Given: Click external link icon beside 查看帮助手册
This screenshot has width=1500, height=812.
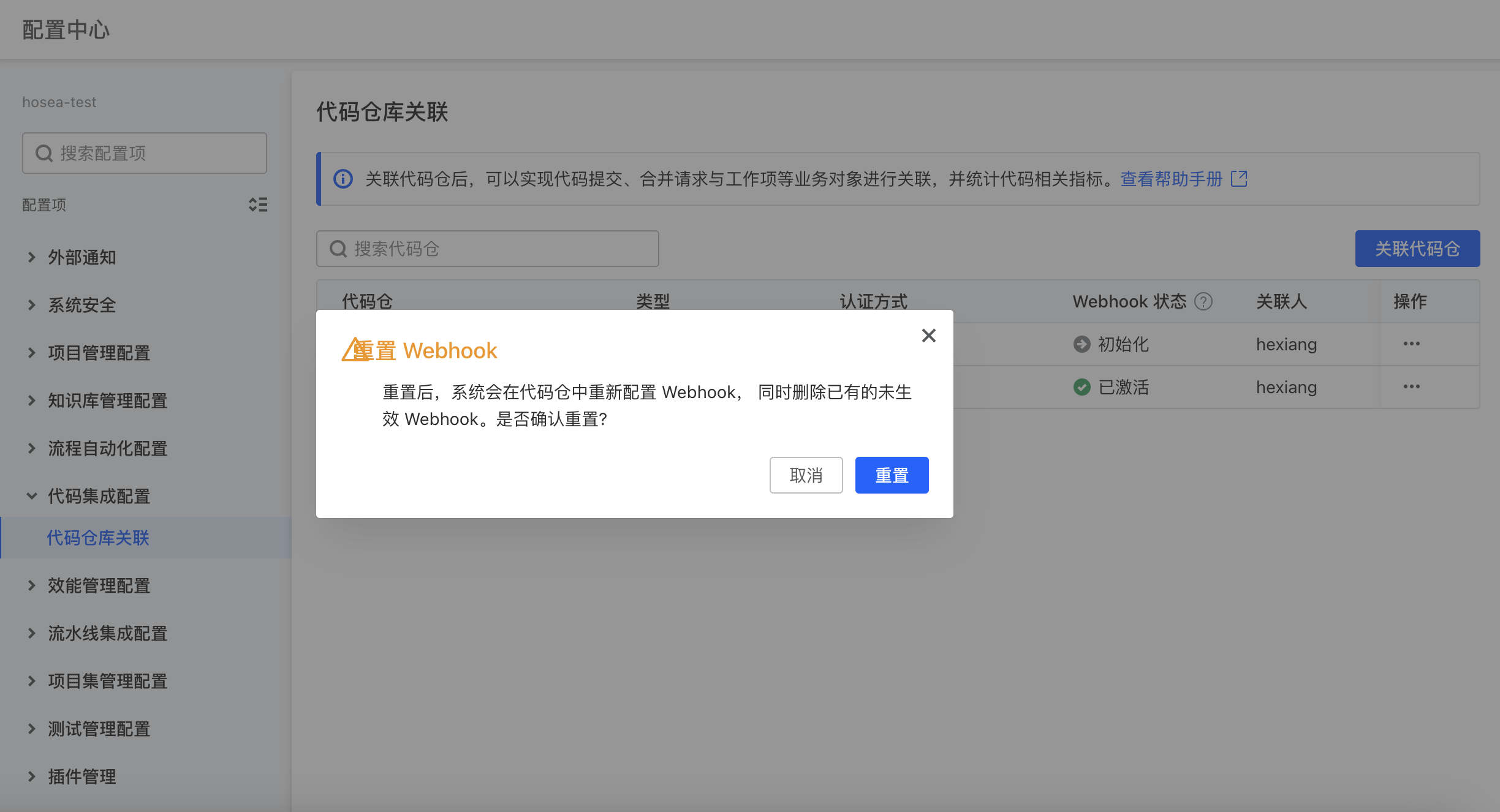Looking at the screenshot, I should tap(1239, 179).
